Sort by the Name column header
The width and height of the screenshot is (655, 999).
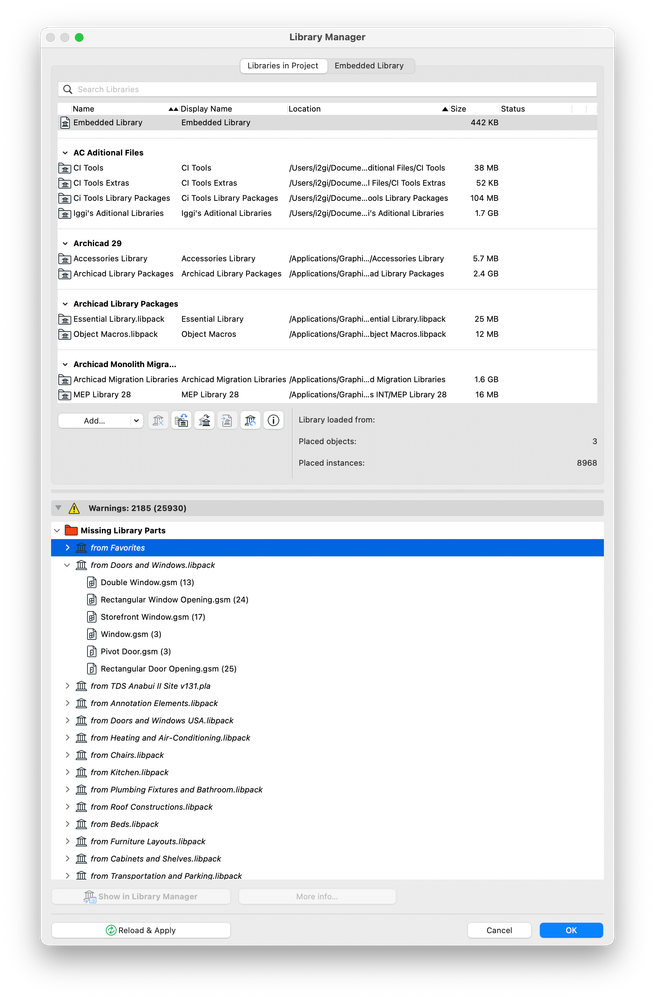point(83,109)
